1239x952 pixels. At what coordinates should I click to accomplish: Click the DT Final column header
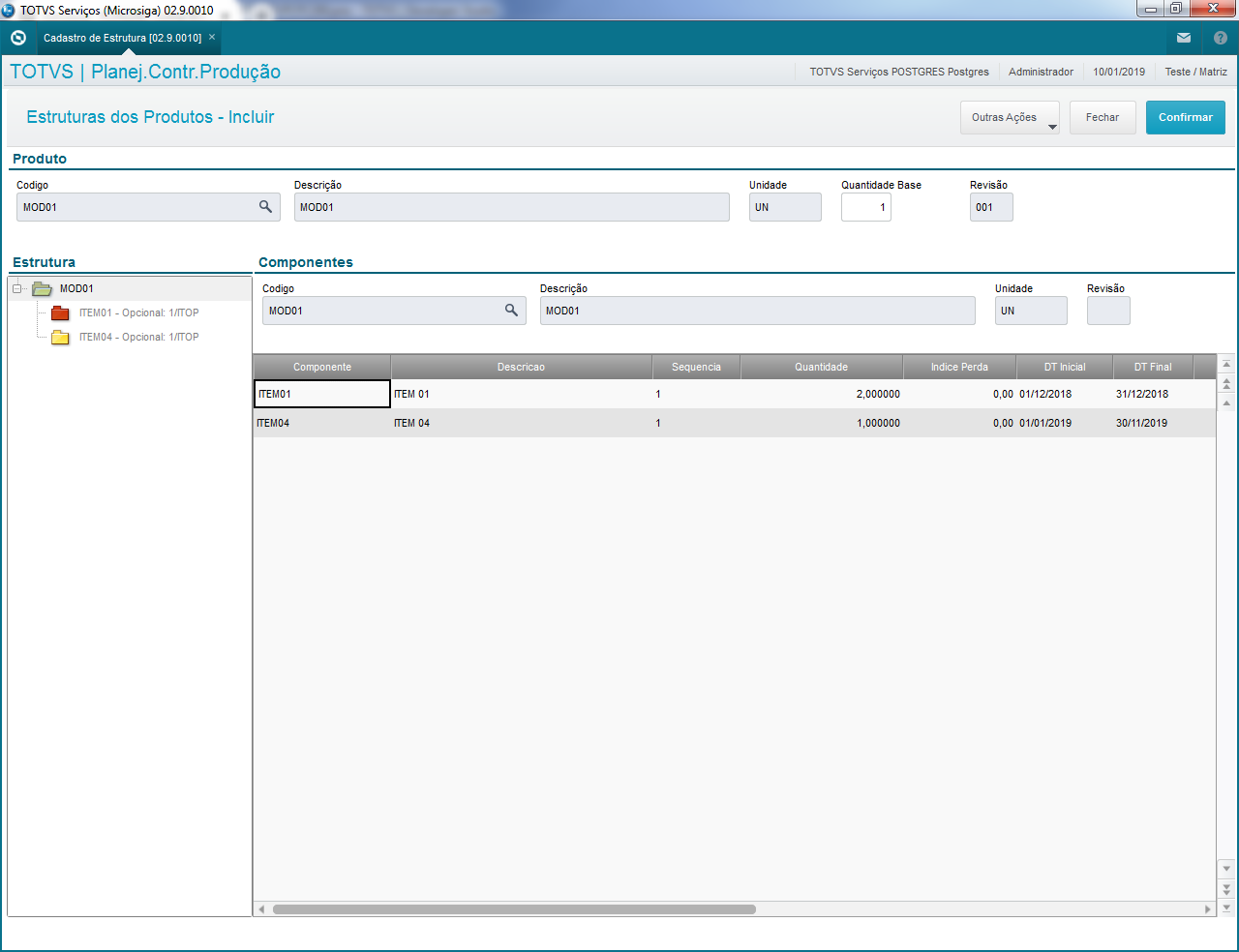(x=1153, y=367)
